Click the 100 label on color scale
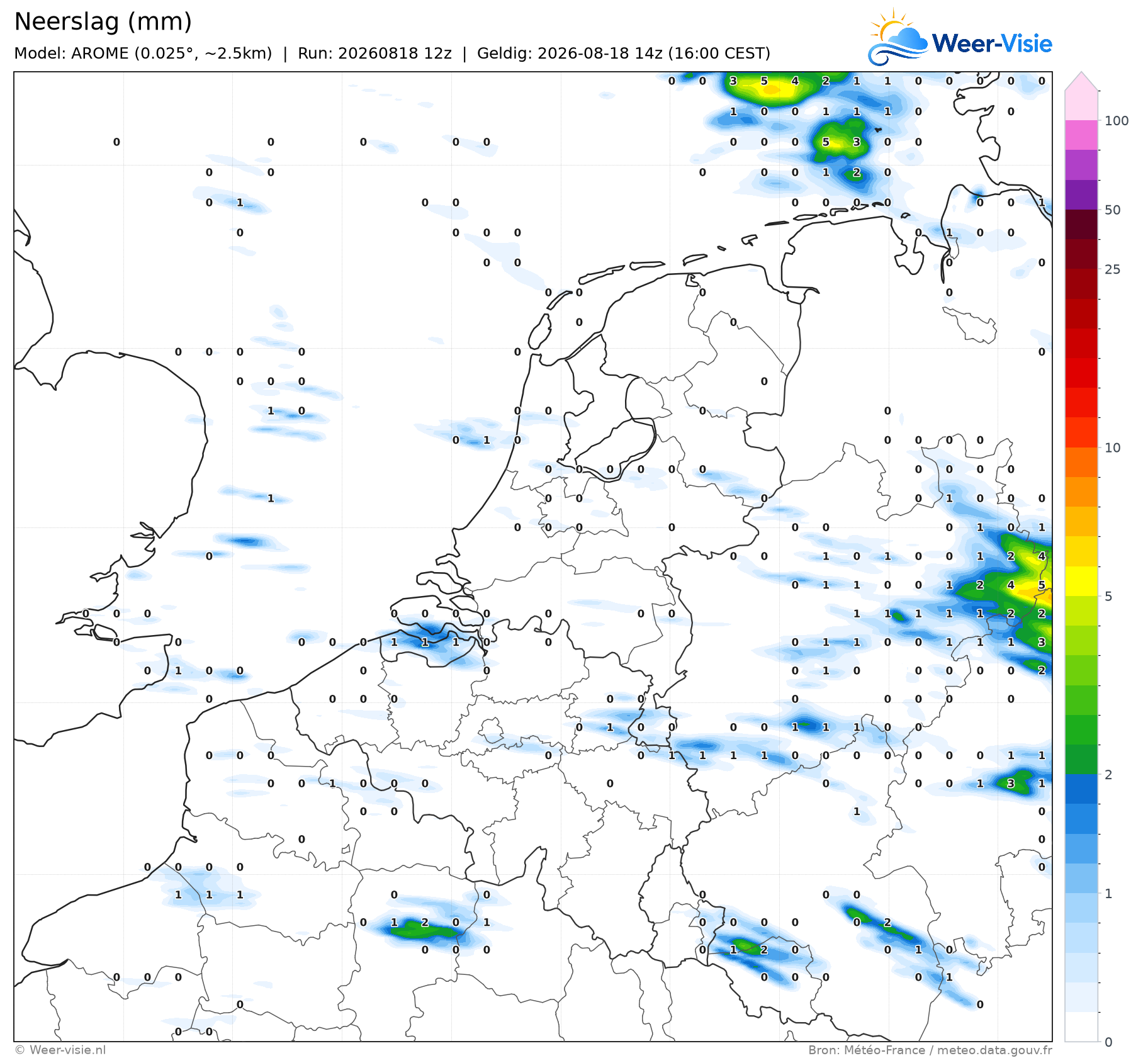This screenshot has height=1058, width=1148. pos(1117,121)
